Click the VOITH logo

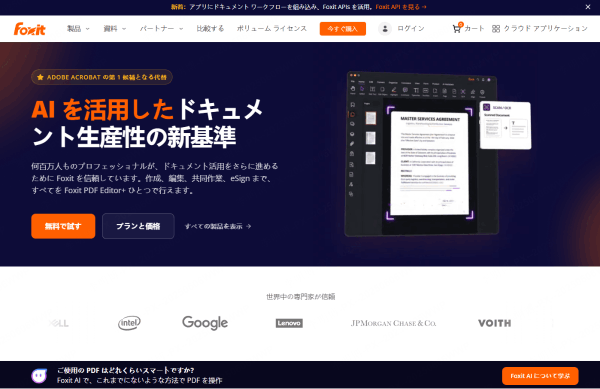494,323
